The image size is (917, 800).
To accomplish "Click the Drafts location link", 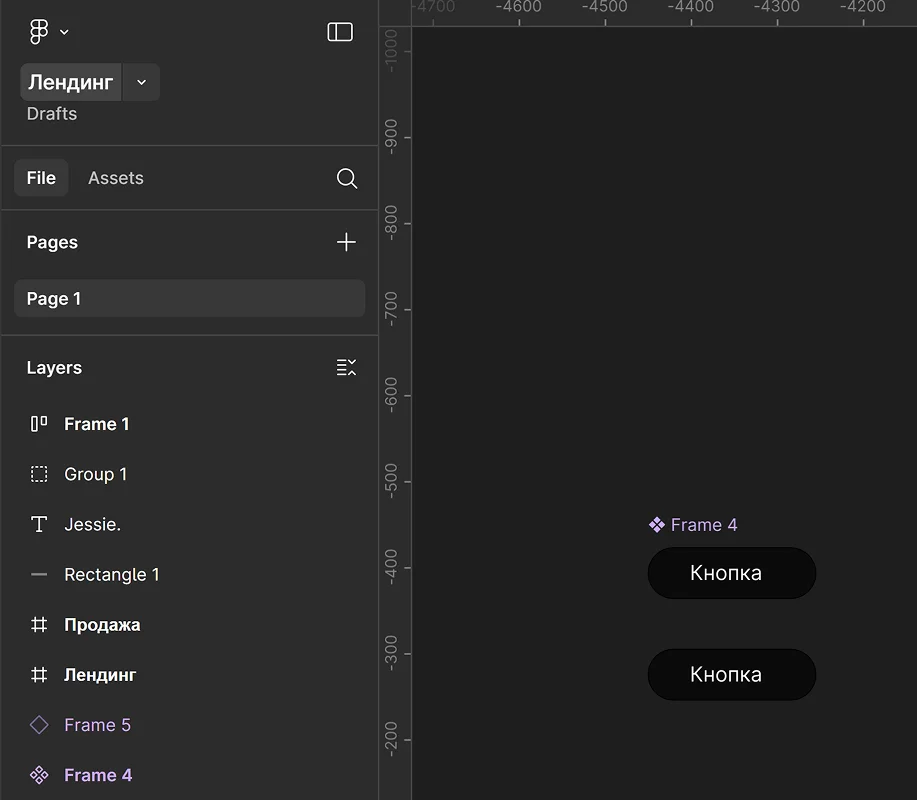I will point(52,114).
